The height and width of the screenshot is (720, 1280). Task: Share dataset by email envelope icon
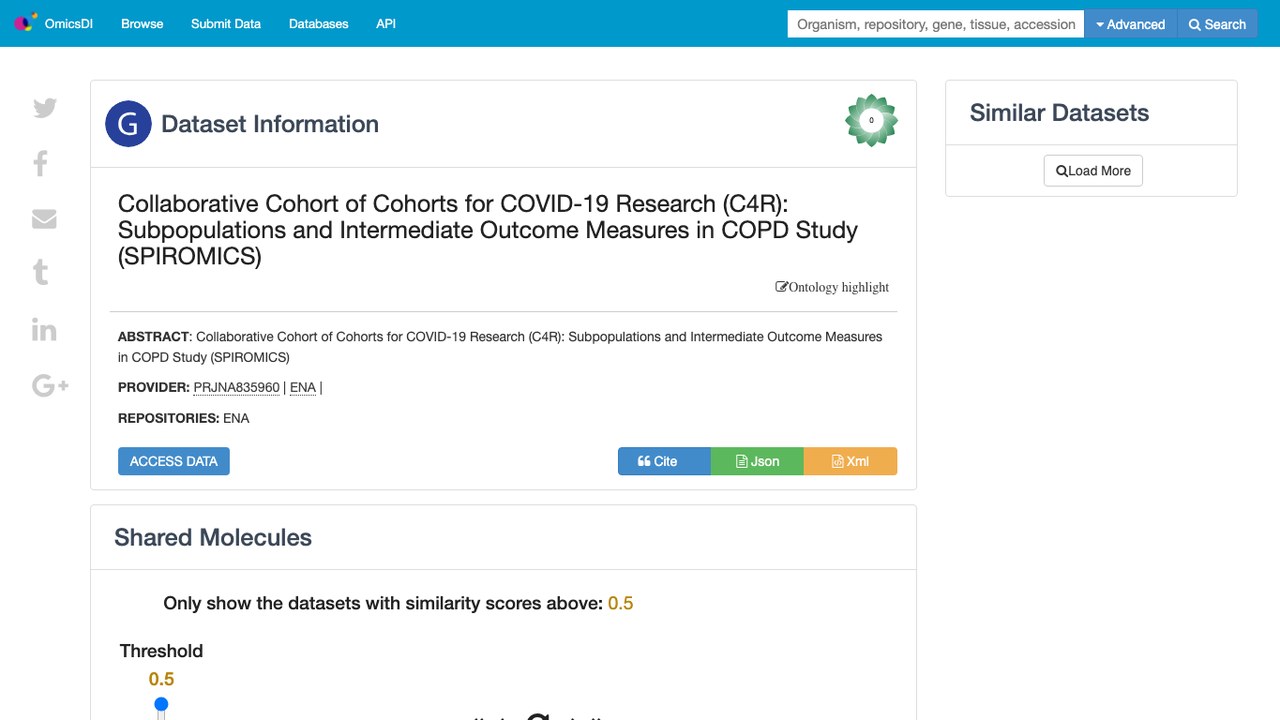[44, 218]
